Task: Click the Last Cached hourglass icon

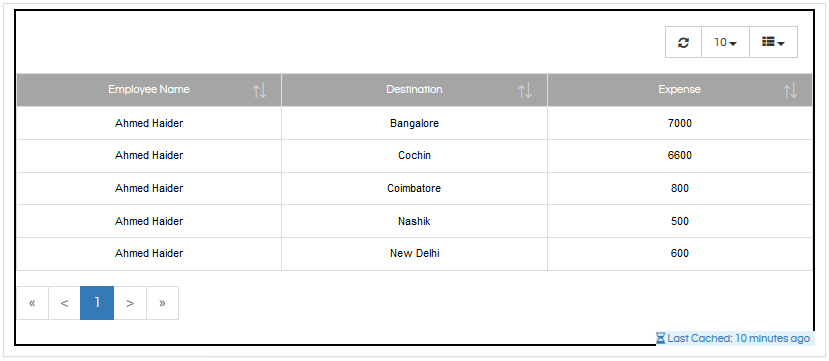Action: pyautogui.click(x=661, y=338)
